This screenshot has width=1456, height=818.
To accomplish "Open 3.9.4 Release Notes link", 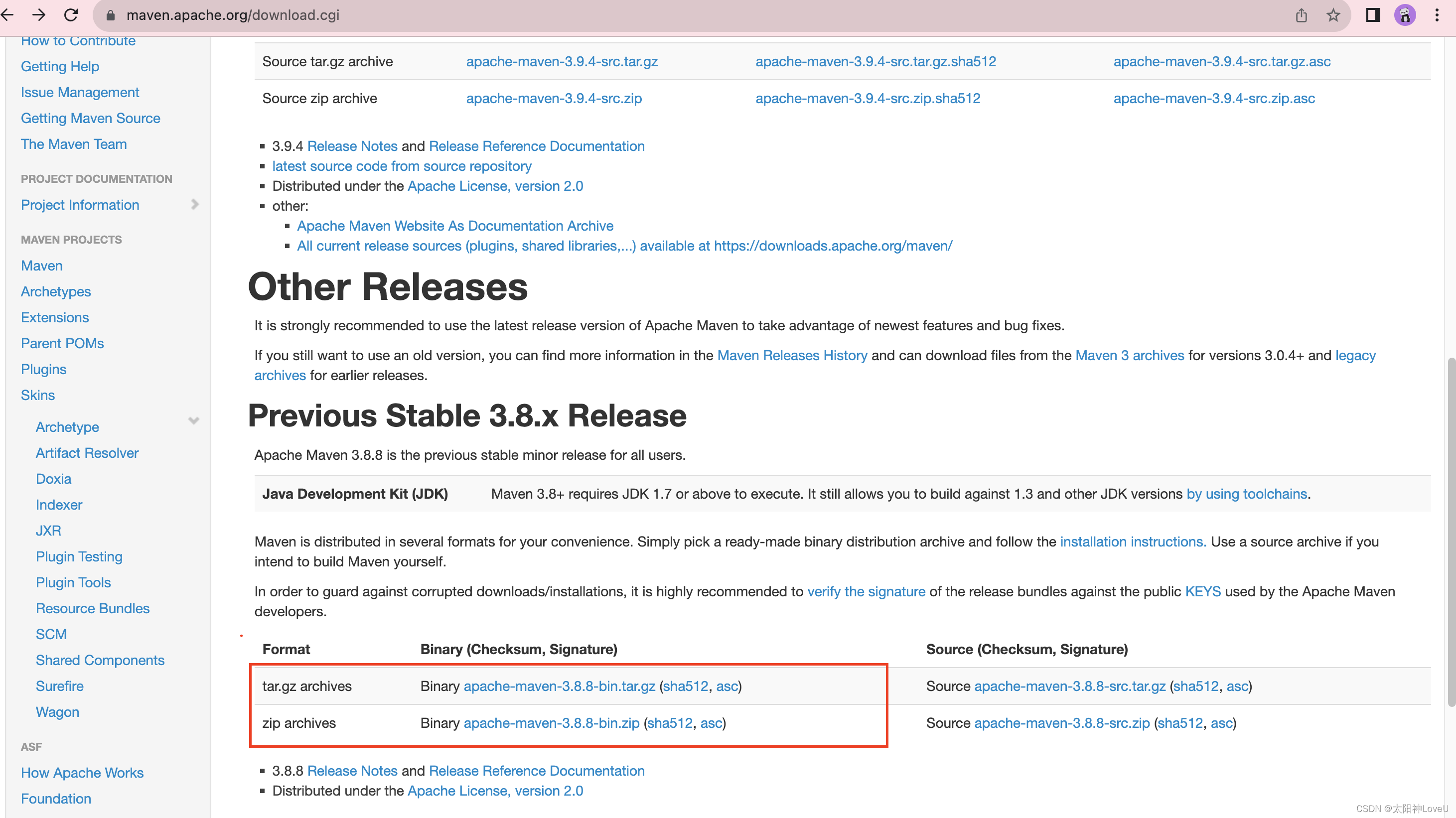I will tap(352, 146).
